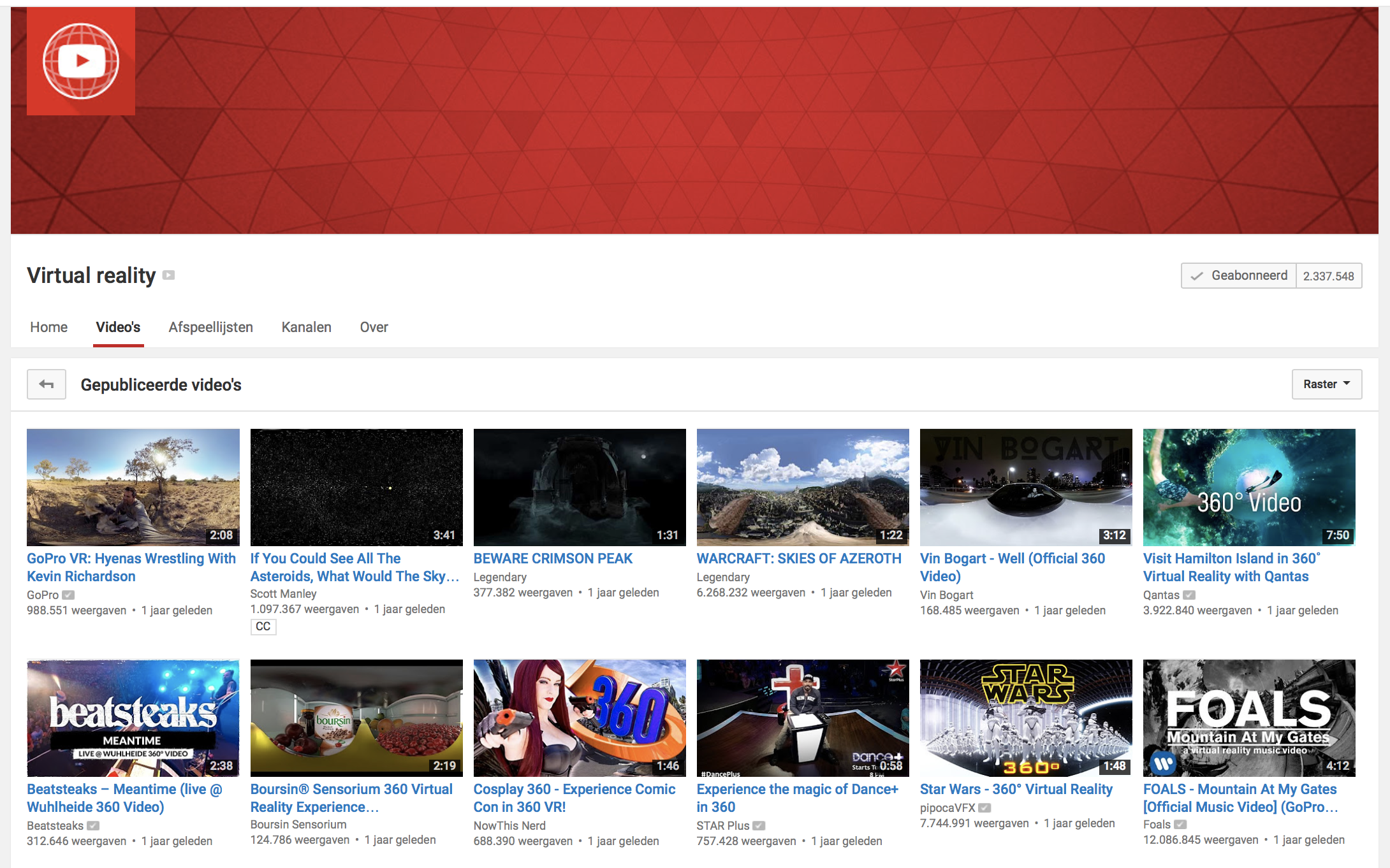The height and width of the screenshot is (868, 1390).
Task: Click the Beatsteaks channel name
Action: [x=55, y=825]
